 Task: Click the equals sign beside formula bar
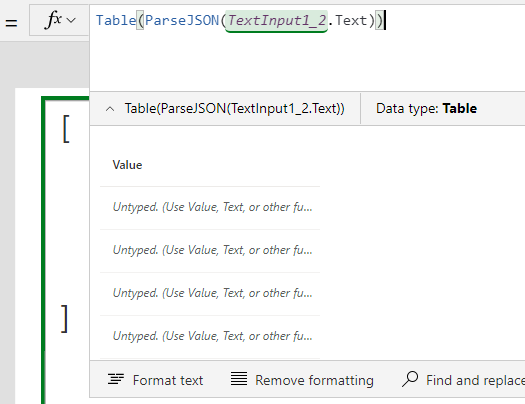coord(11,23)
